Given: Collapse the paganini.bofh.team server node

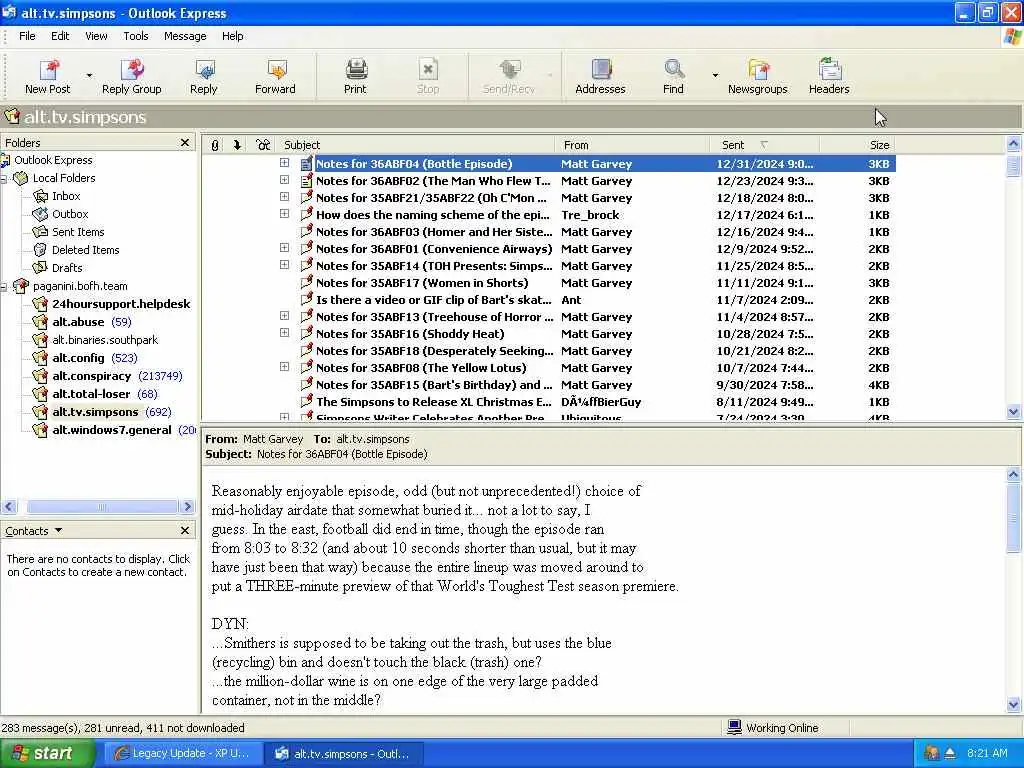Looking at the screenshot, I should pos(4,286).
